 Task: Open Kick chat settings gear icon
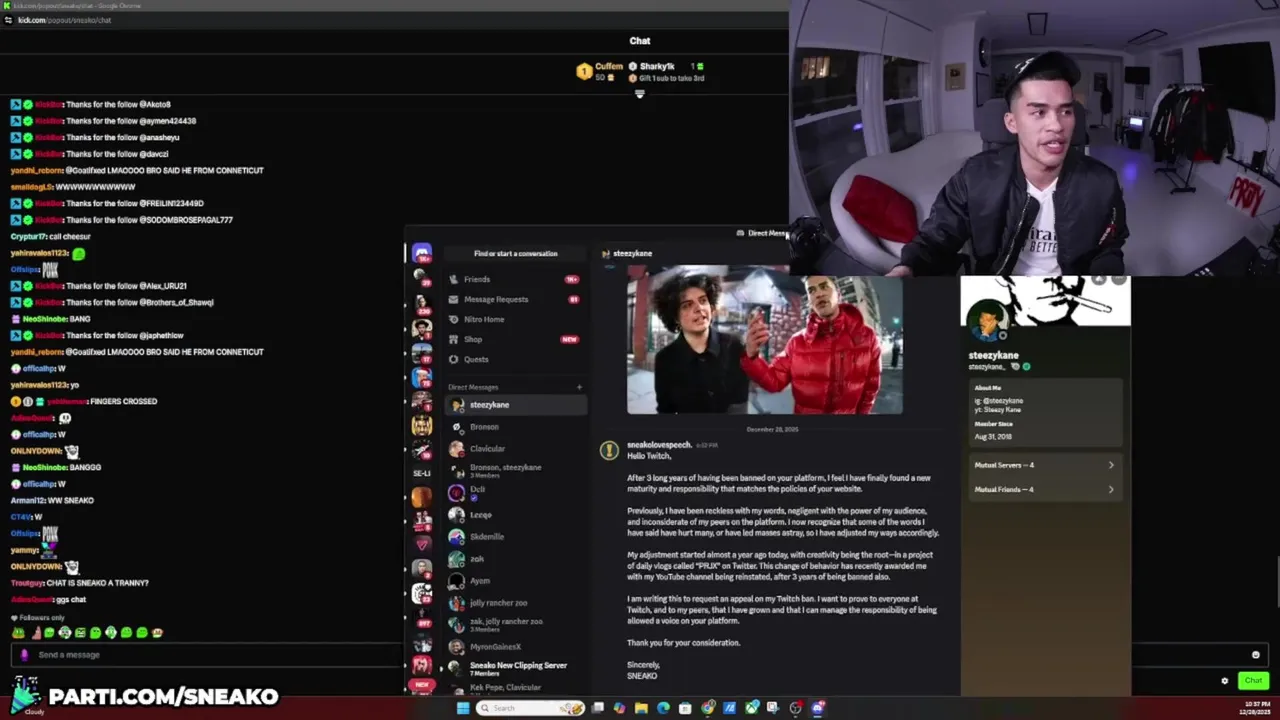pyautogui.click(x=1225, y=681)
